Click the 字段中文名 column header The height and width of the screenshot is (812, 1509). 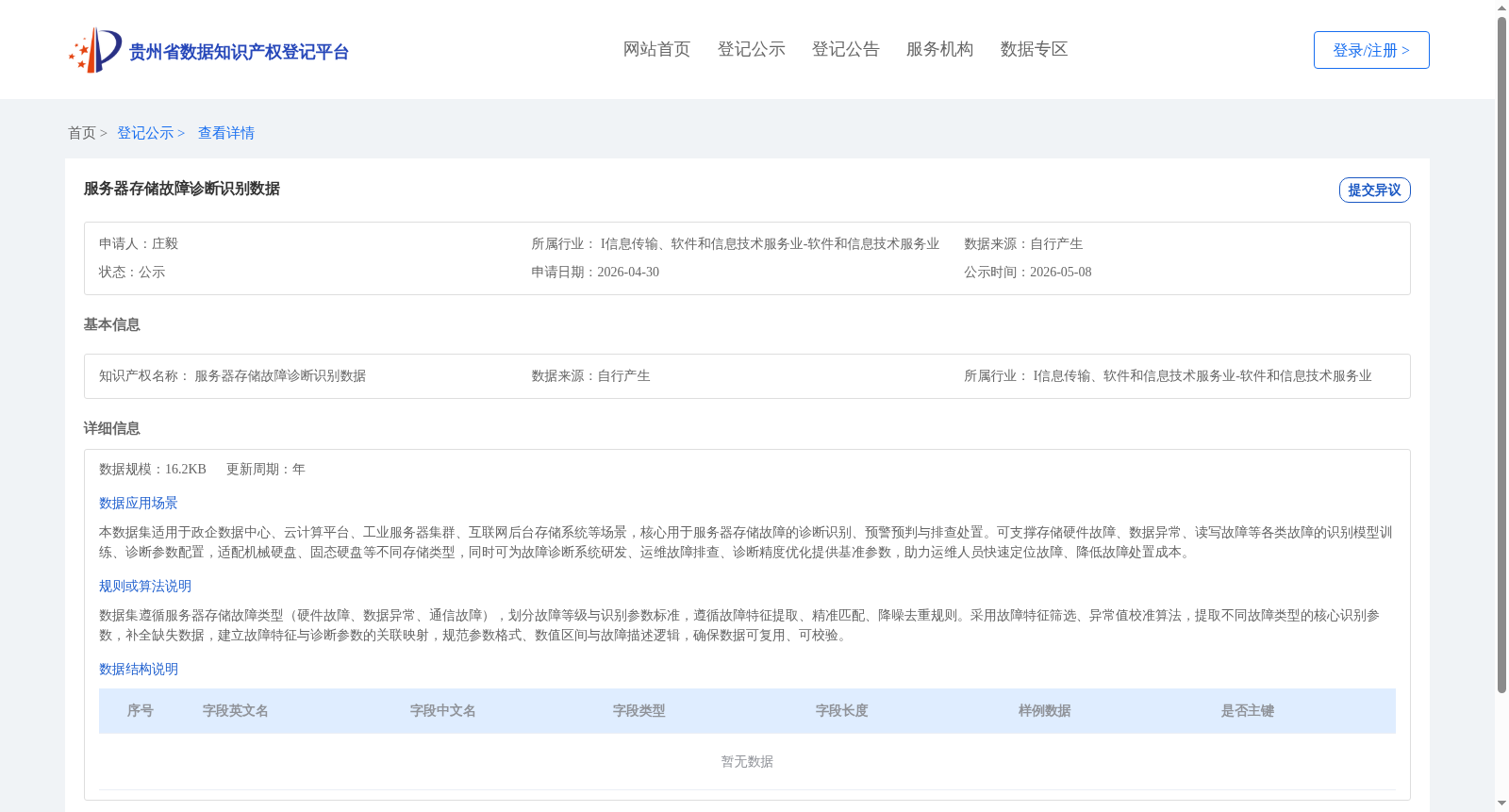pos(443,710)
